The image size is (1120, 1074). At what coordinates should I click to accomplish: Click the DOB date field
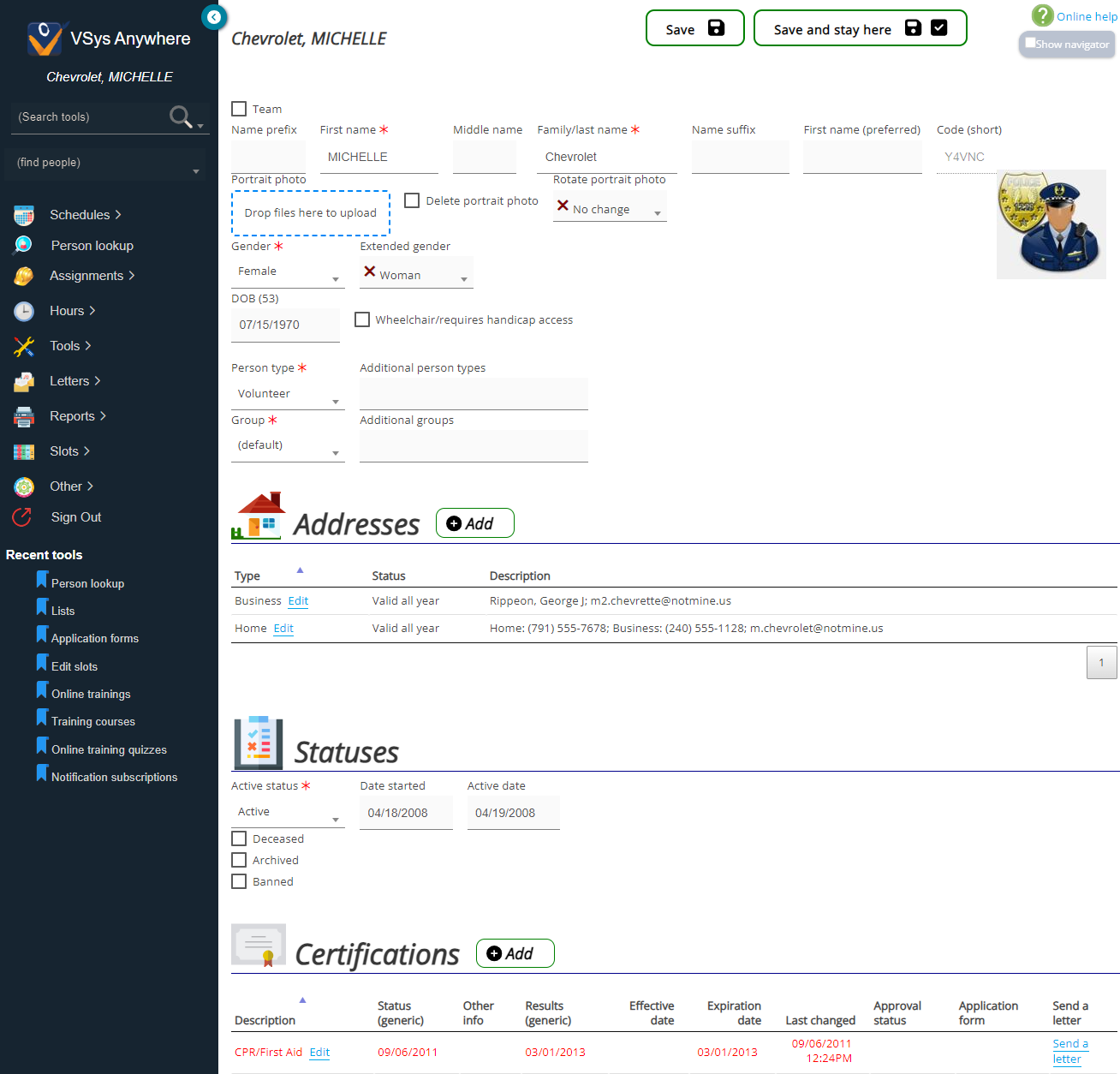click(285, 325)
